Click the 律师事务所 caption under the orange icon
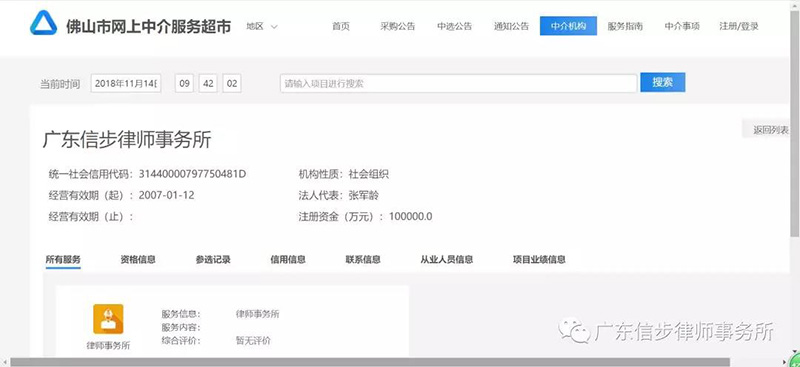Screen dimensions: 800x367 pyautogui.click(x=108, y=346)
